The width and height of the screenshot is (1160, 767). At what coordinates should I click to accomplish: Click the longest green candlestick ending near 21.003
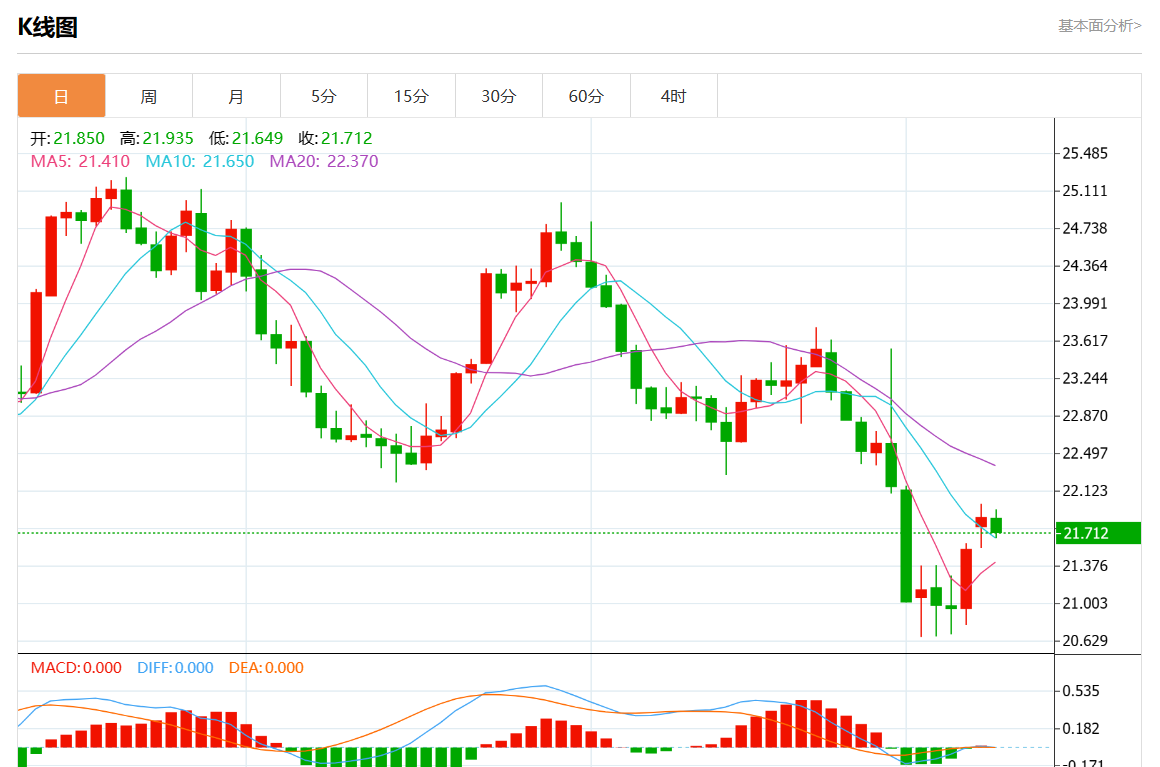coord(906,546)
